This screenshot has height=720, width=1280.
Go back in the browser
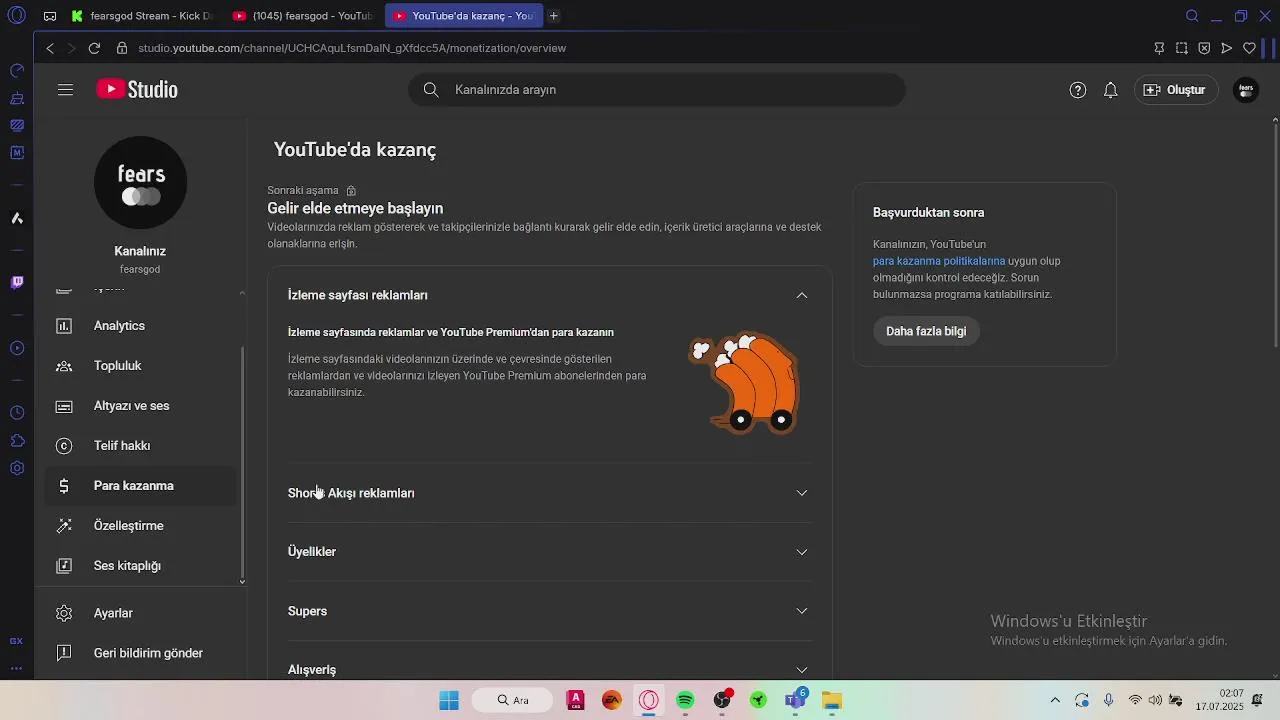[50, 48]
